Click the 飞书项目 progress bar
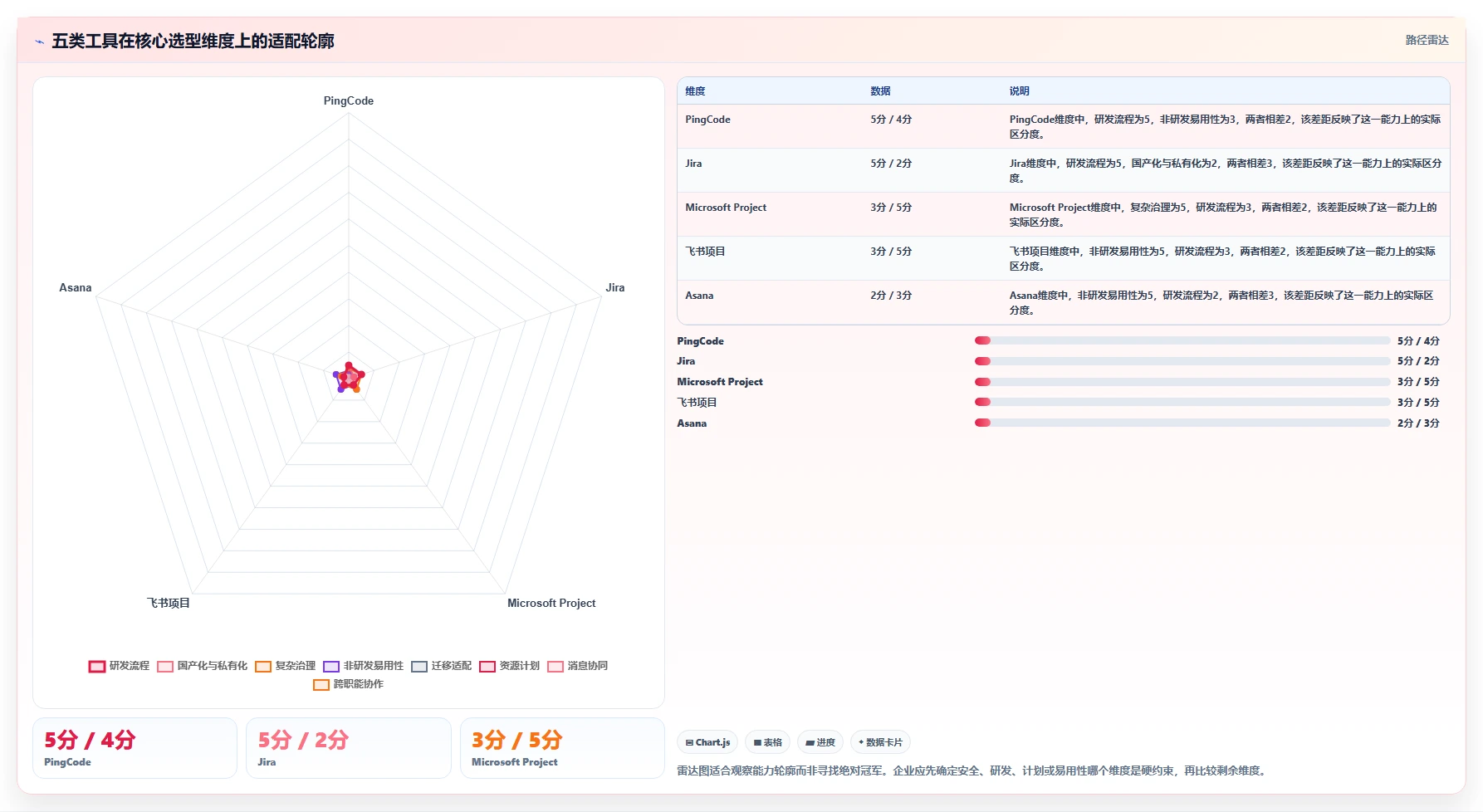The height and width of the screenshot is (812, 1483). click(x=1182, y=402)
